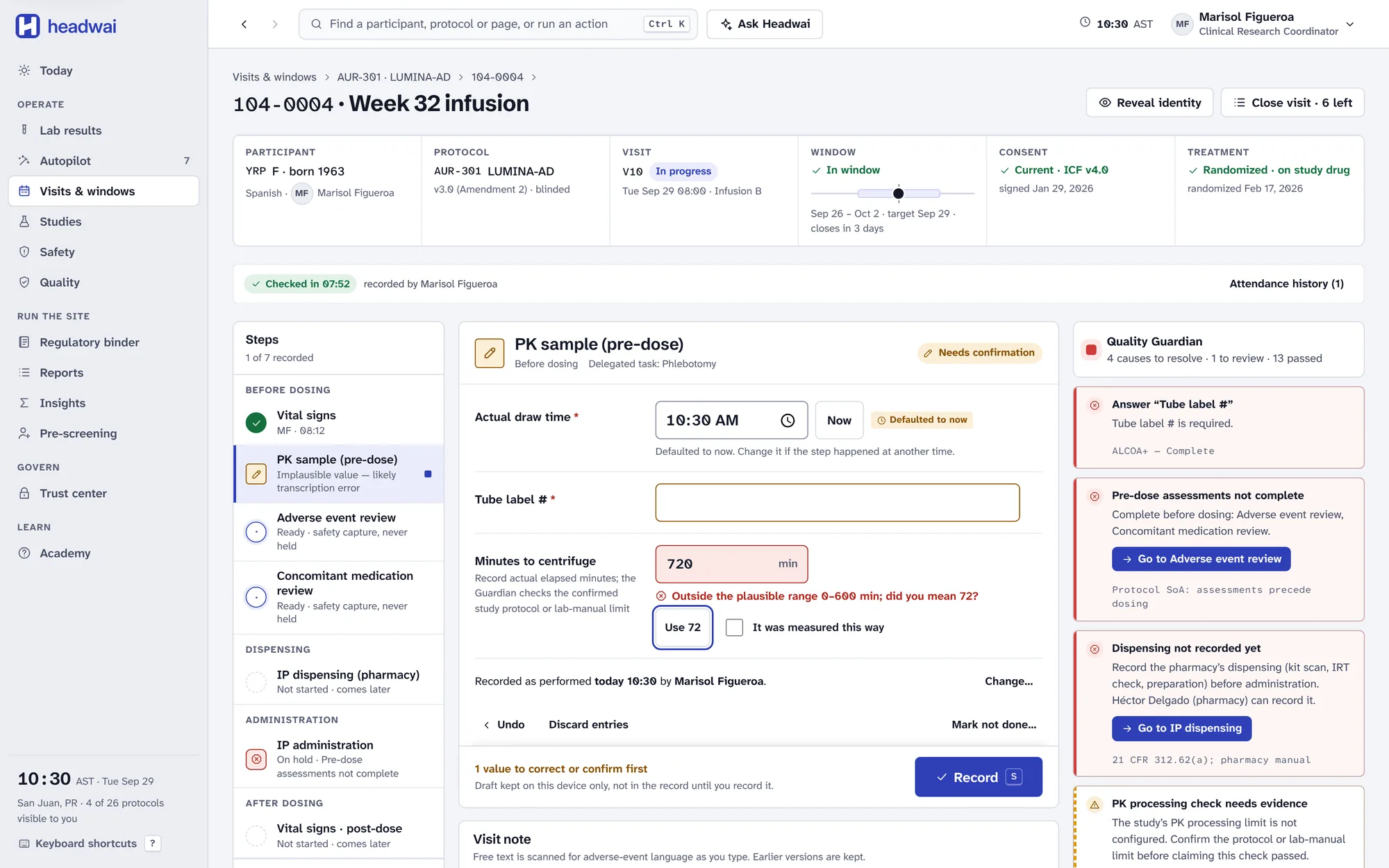This screenshot has width=1389, height=868.
Task: Click the Tube label # input field
Action: 838,503
